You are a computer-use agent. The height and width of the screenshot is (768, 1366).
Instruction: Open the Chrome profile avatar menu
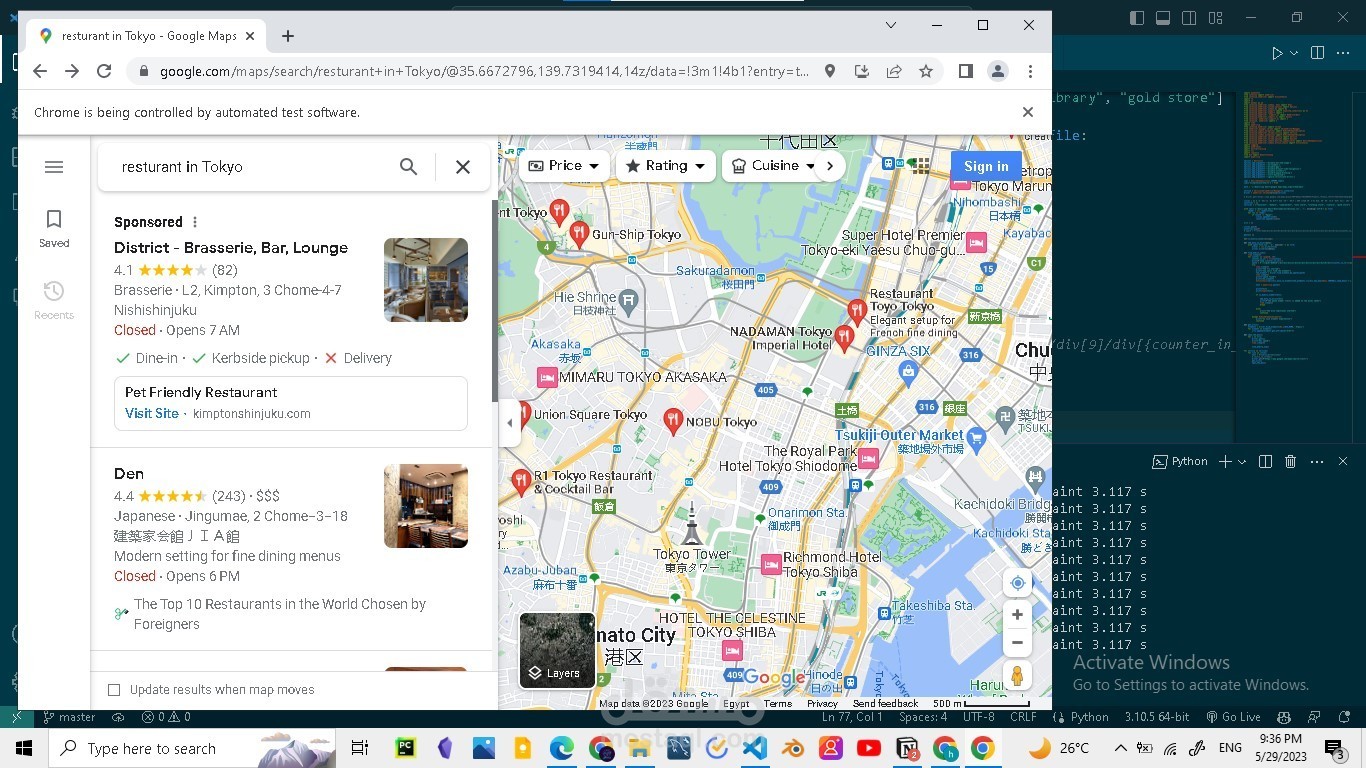[x=997, y=71]
